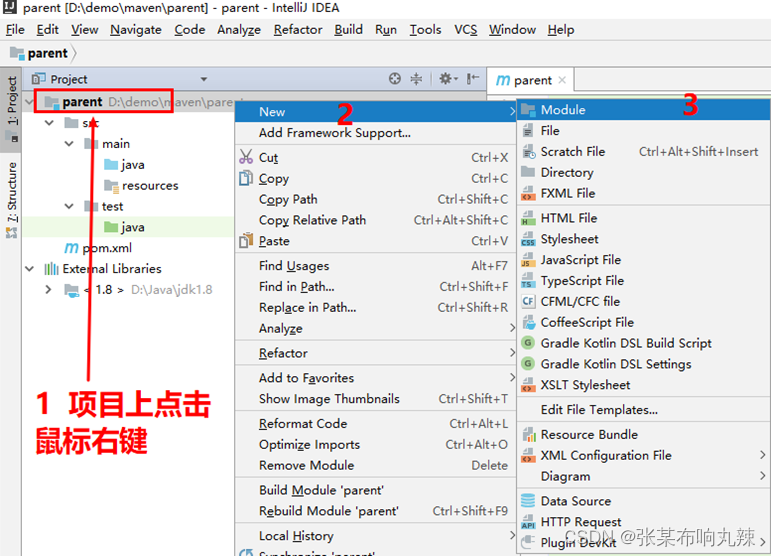Open the File menu
Image resolution: width=771 pixels, height=556 pixels.
(15, 29)
